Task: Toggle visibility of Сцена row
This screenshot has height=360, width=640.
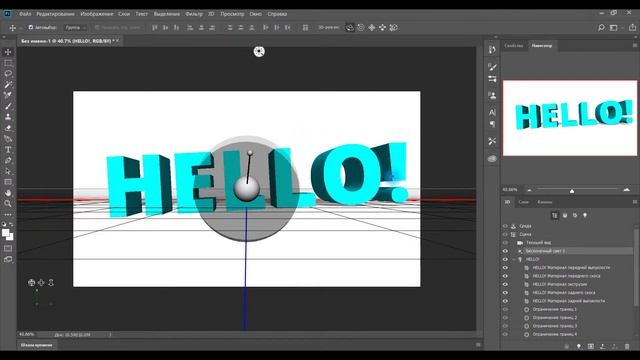Action: (505, 234)
